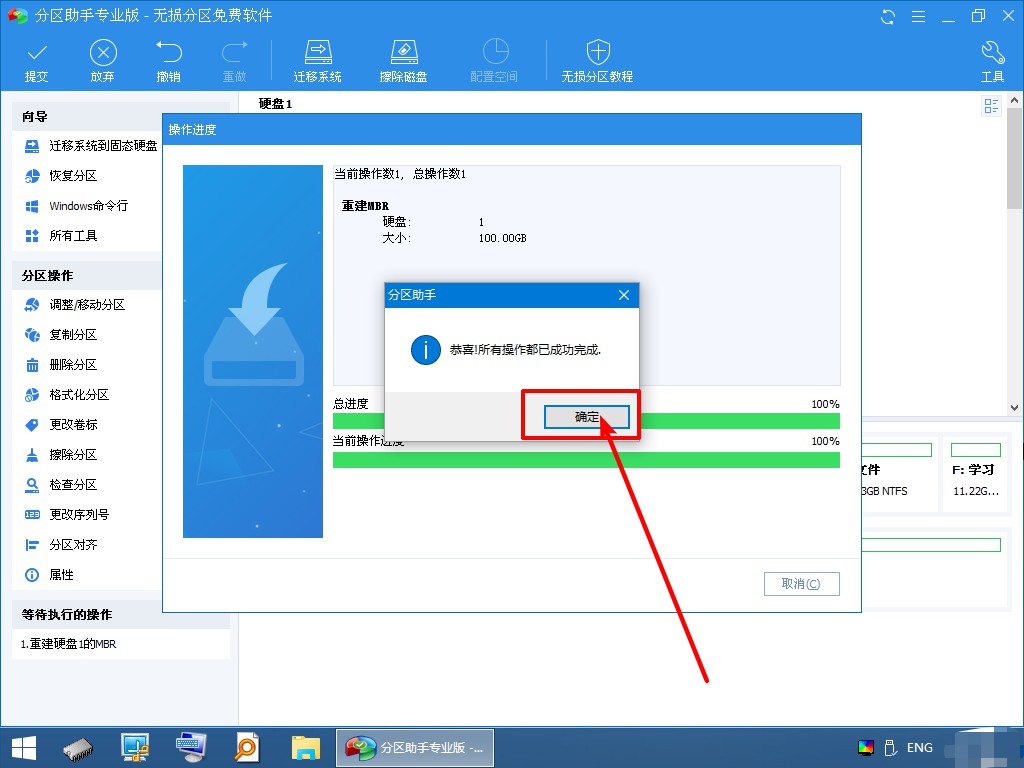Choose 更改序列号 operation
This screenshot has height=768, width=1024.
point(67,515)
